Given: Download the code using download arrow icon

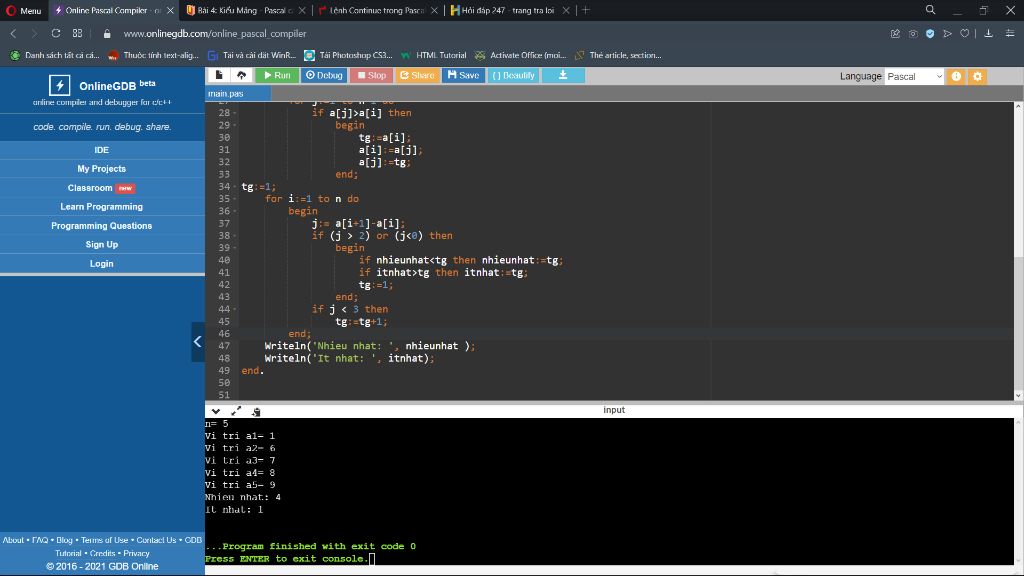Looking at the screenshot, I should pos(563,76).
